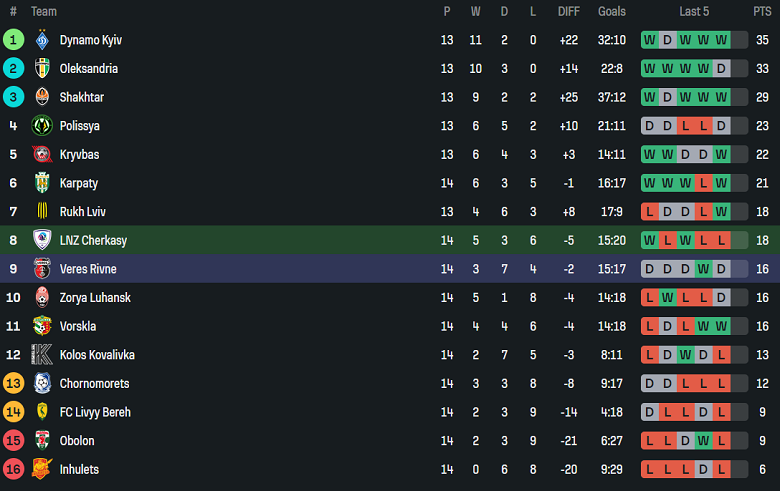
Task: Click the Kryvbas team badge
Action: point(42,155)
